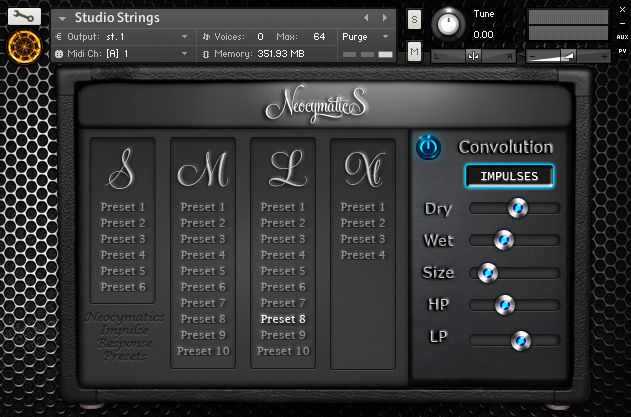This screenshot has width=631, height=417.
Task: Select Preset 8 in L column
Action: point(283,319)
